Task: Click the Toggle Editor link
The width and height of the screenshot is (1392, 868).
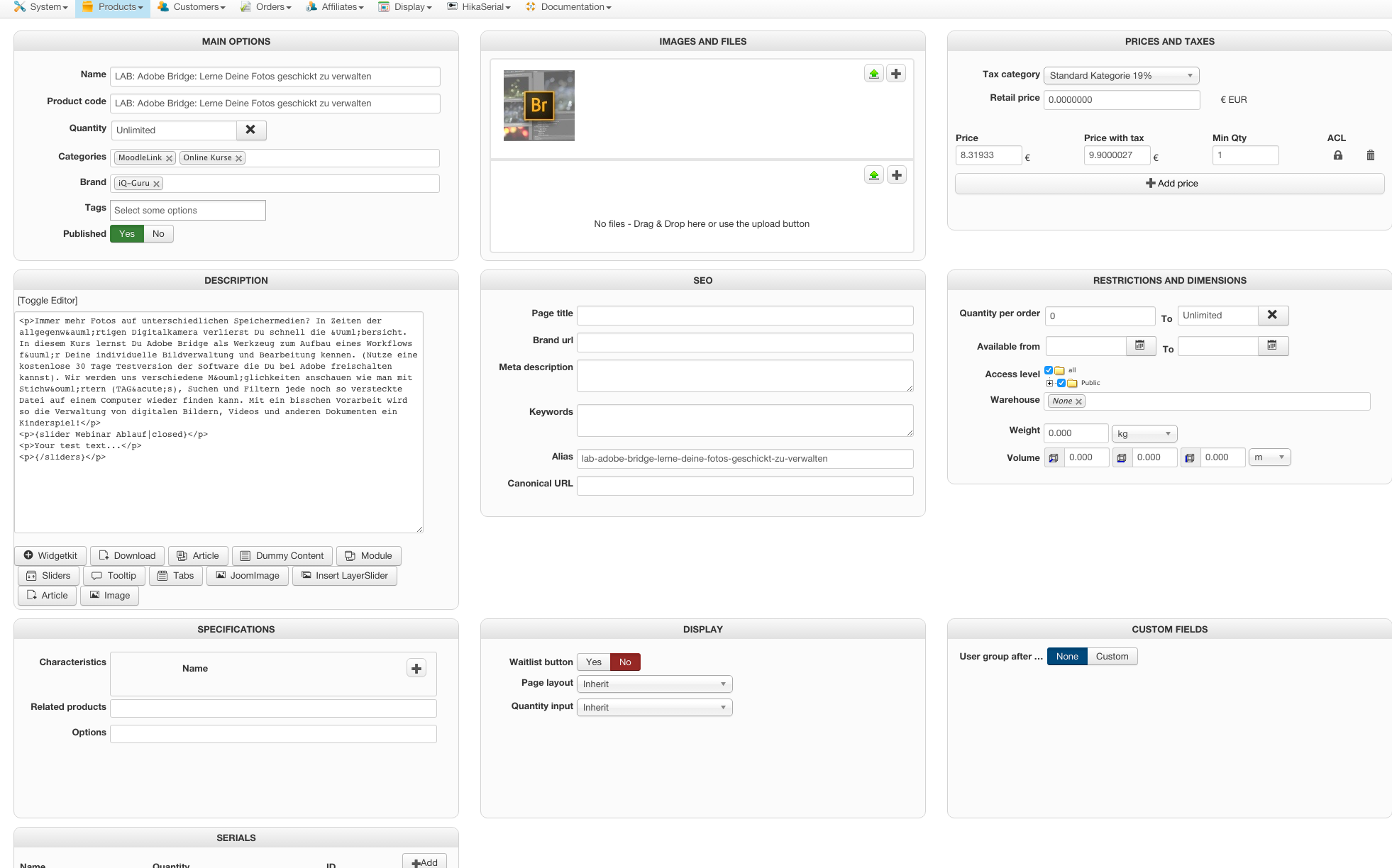Action: (x=48, y=301)
